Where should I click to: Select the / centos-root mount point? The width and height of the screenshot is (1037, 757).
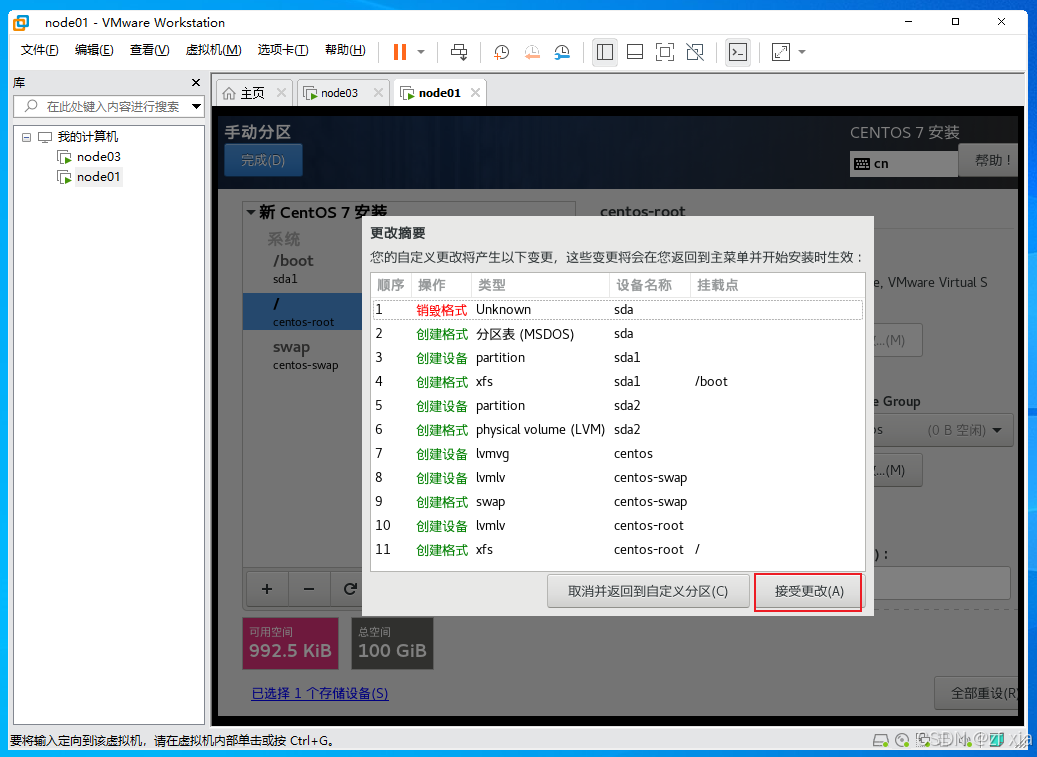point(303,312)
